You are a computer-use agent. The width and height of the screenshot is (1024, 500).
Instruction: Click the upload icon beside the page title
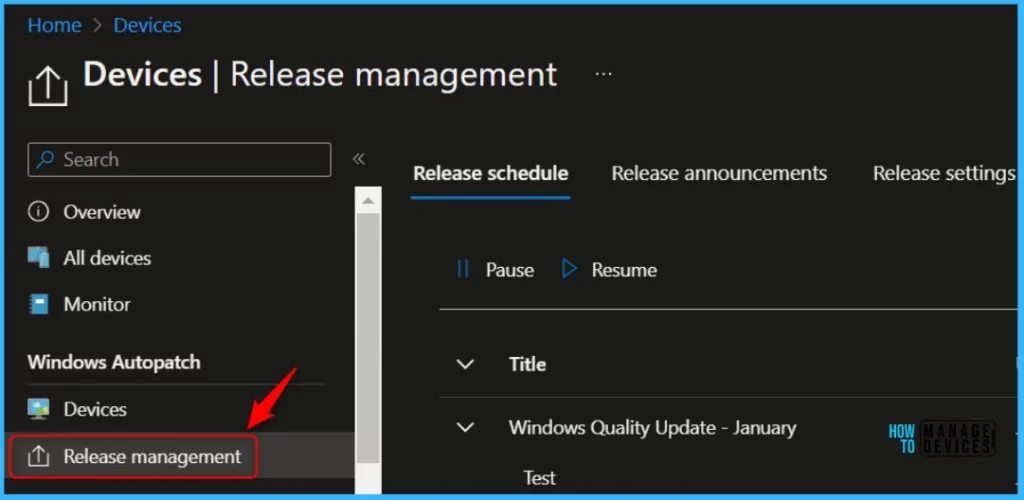click(x=48, y=87)
